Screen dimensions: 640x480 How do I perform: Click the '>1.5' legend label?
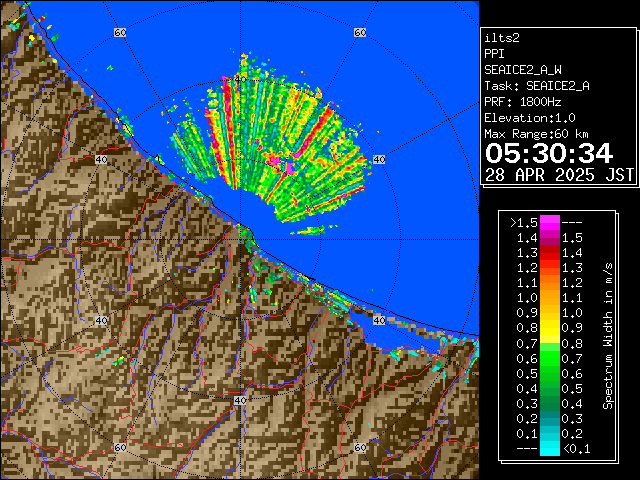point(524,223)
